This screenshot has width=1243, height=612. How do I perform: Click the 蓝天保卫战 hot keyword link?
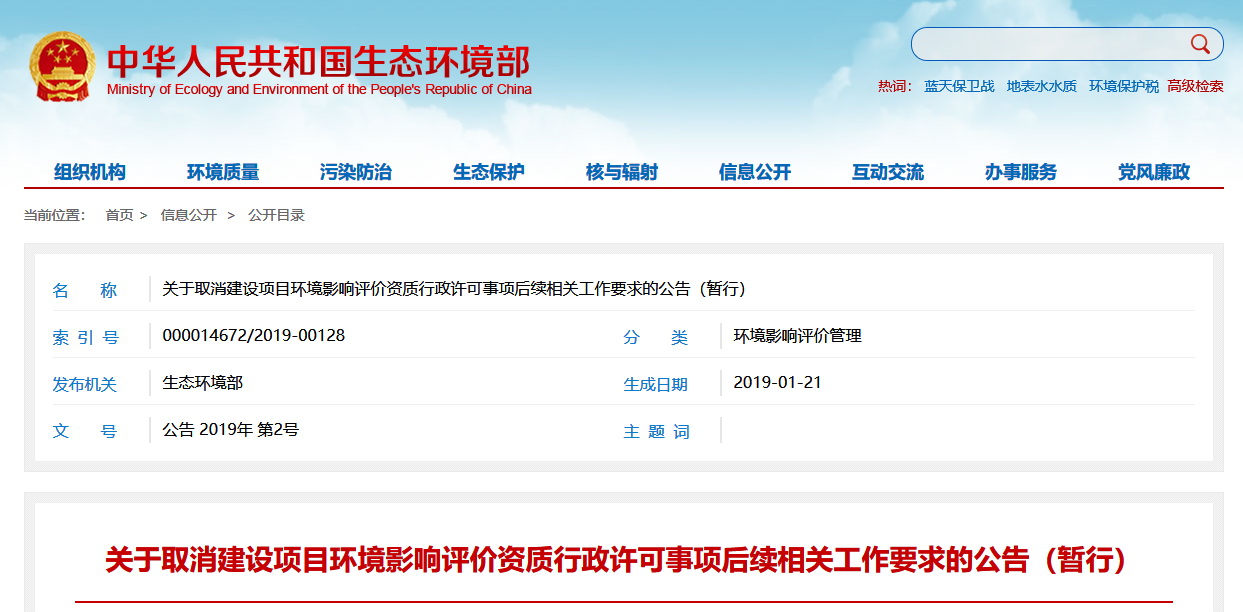pos(959,86)
